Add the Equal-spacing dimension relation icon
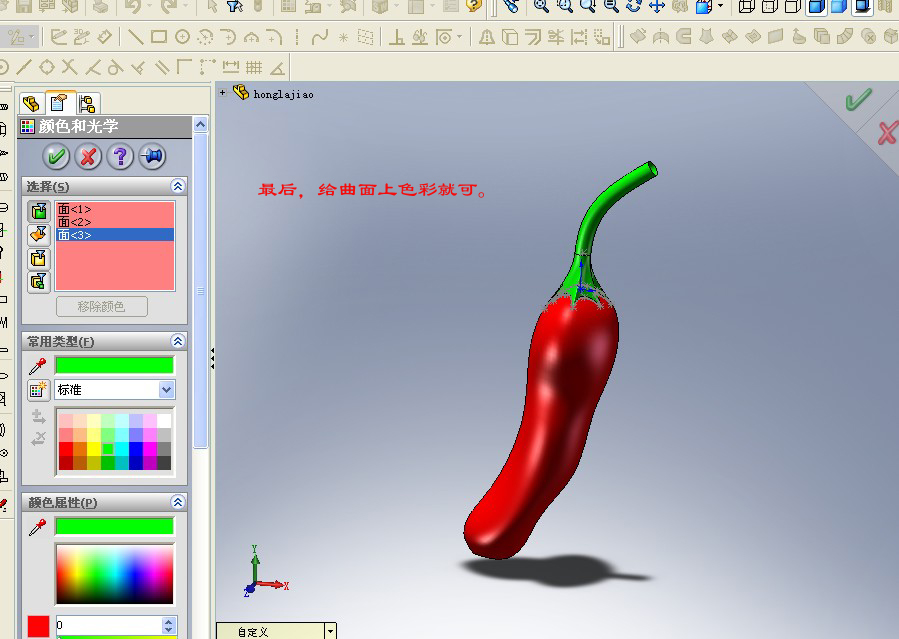The width and height of the screenshot is (899, 639). pos(230,67)
